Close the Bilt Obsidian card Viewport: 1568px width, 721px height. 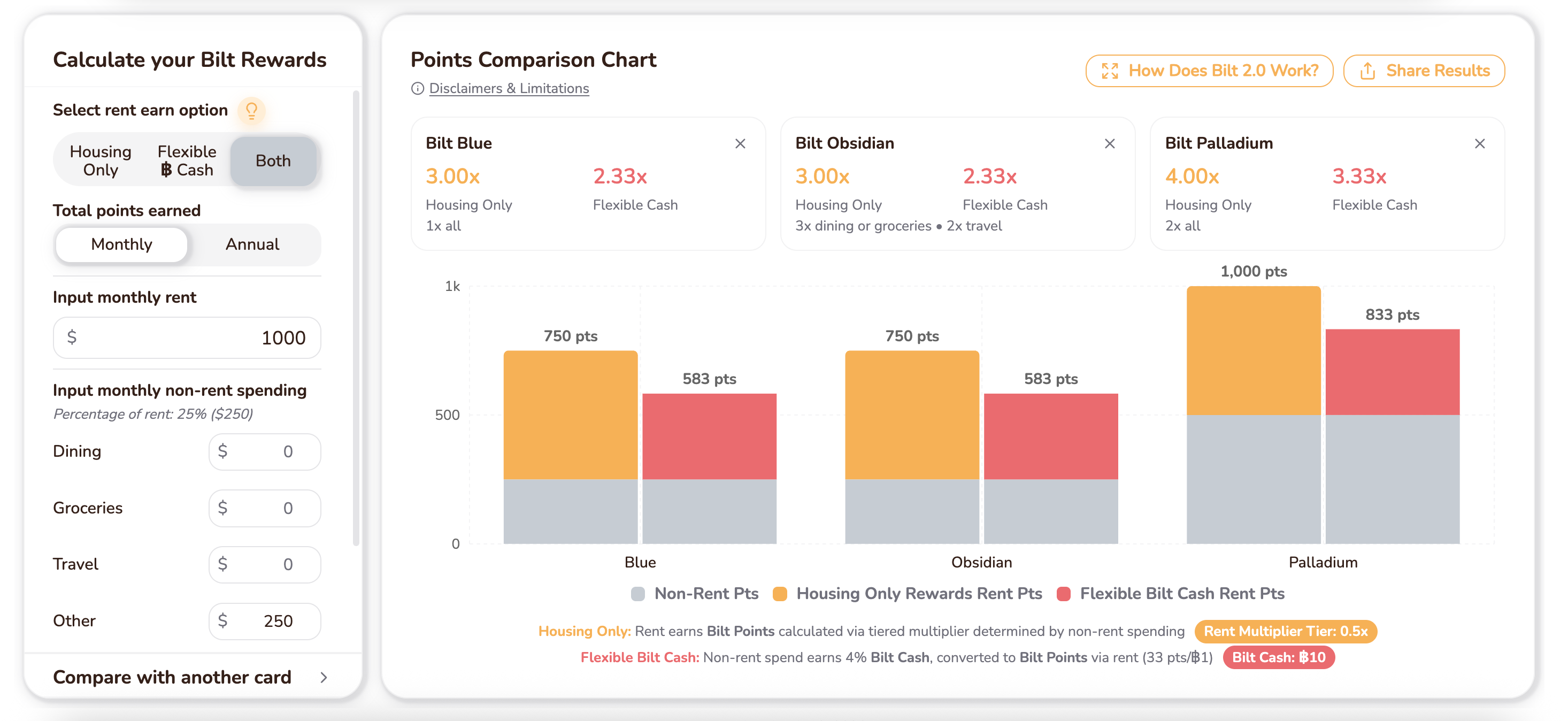(x=1110, y=144)
